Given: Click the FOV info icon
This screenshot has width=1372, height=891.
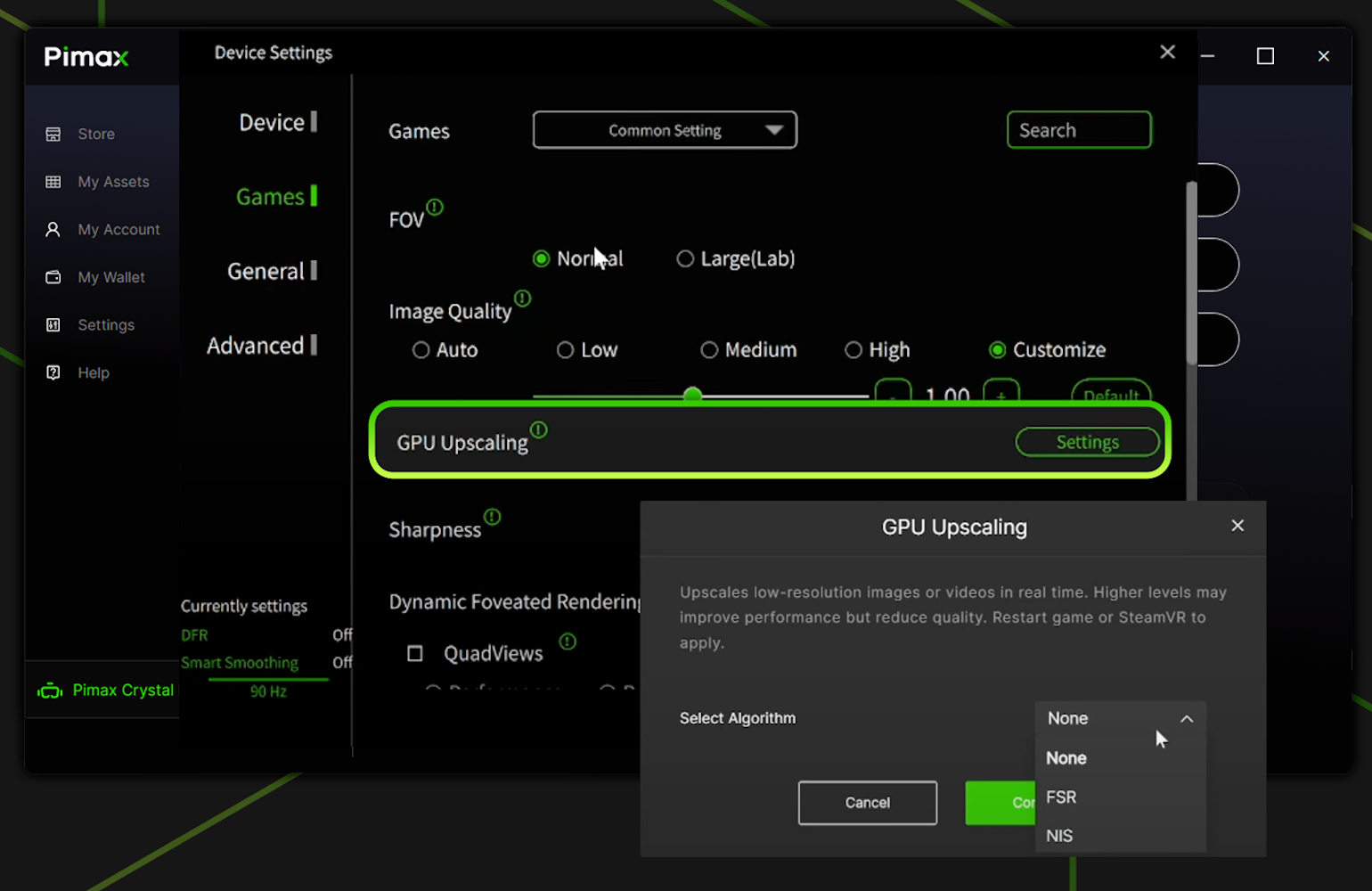Looking at the screenshot, I should (435, 208).
